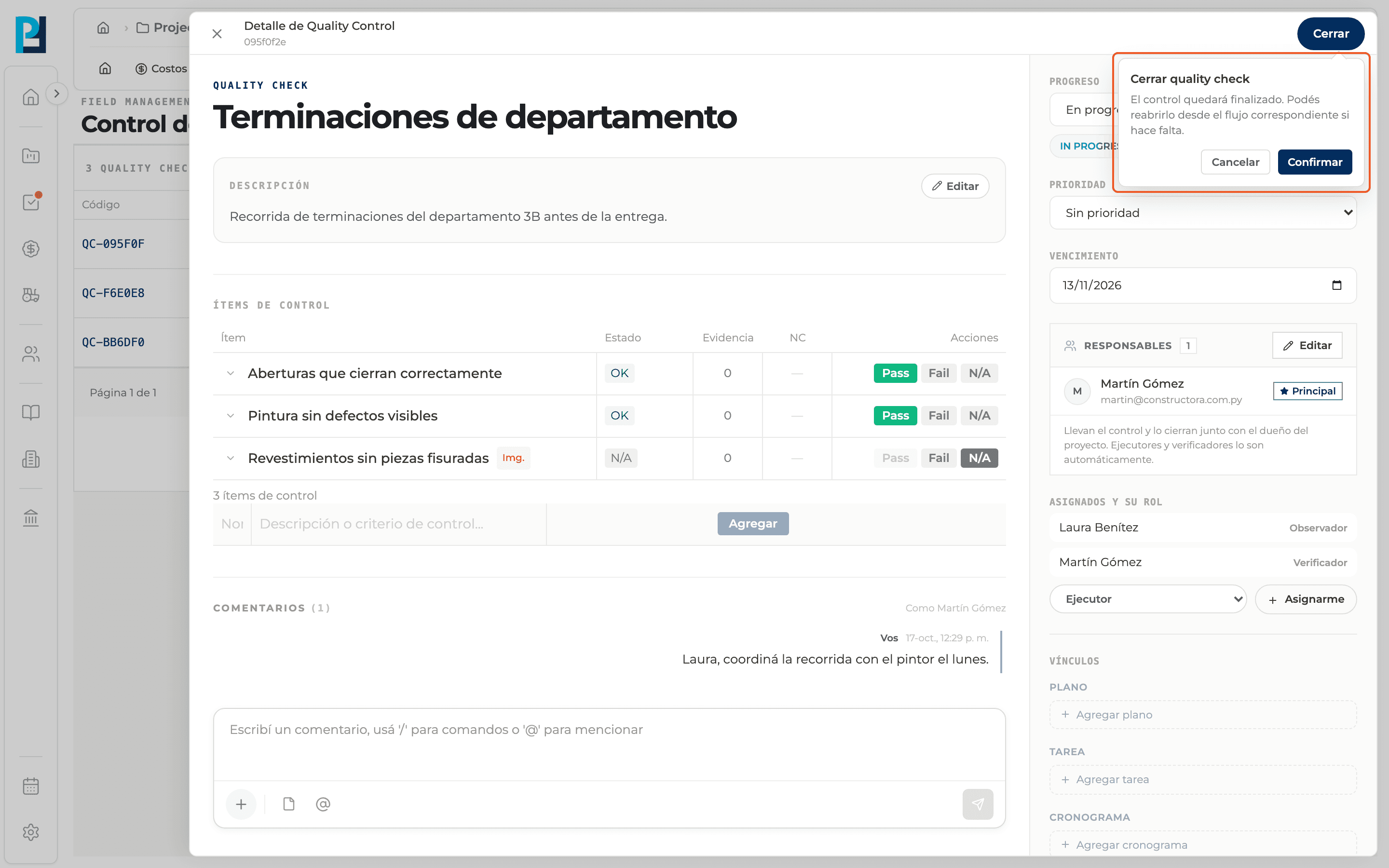This screenshot has width=1389, height=868.
Task: Open the calendar icon in sidebar
Action: tap(31, 786)
